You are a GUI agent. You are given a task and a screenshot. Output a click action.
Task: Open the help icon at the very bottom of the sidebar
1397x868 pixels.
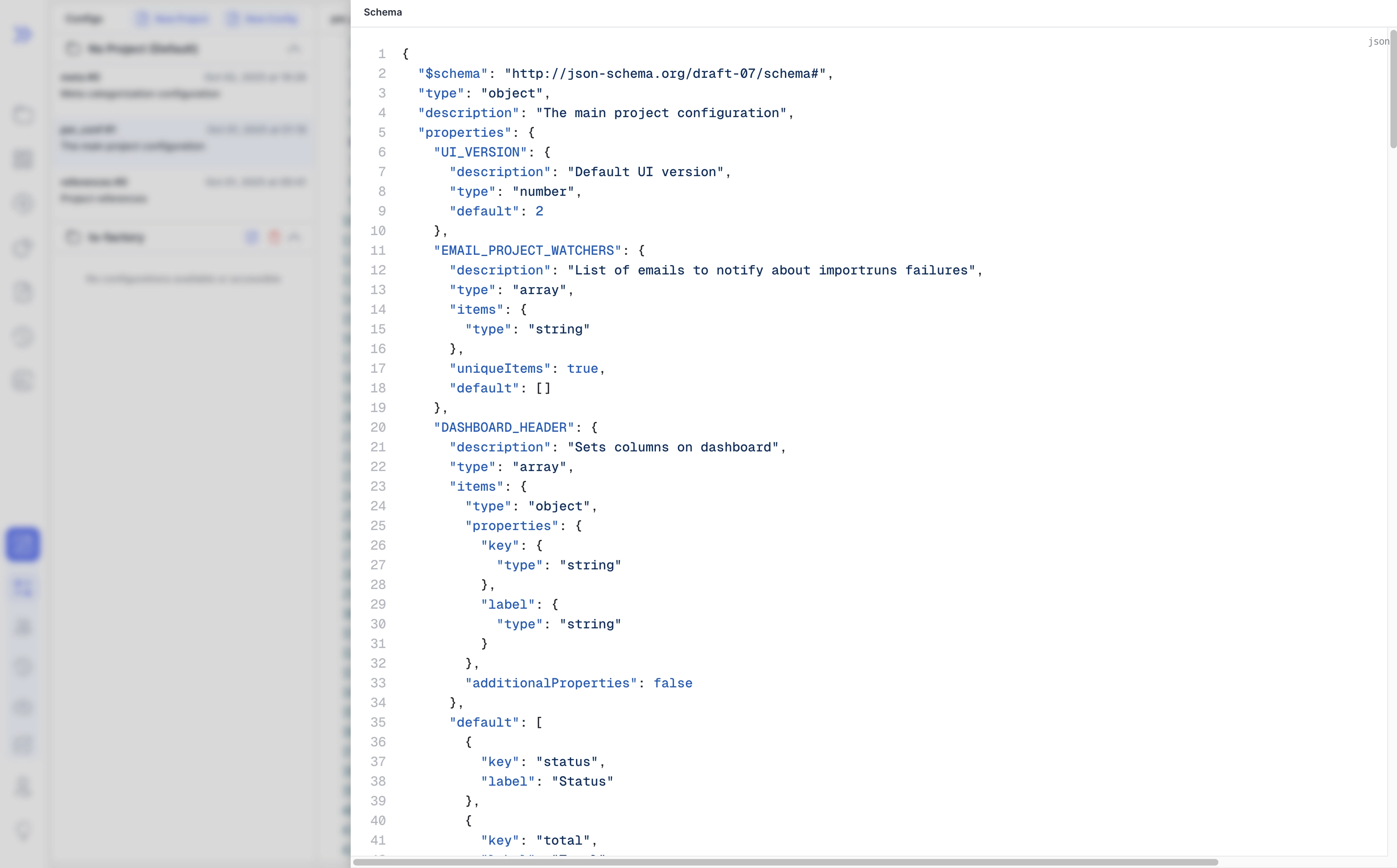click(23, 831)
